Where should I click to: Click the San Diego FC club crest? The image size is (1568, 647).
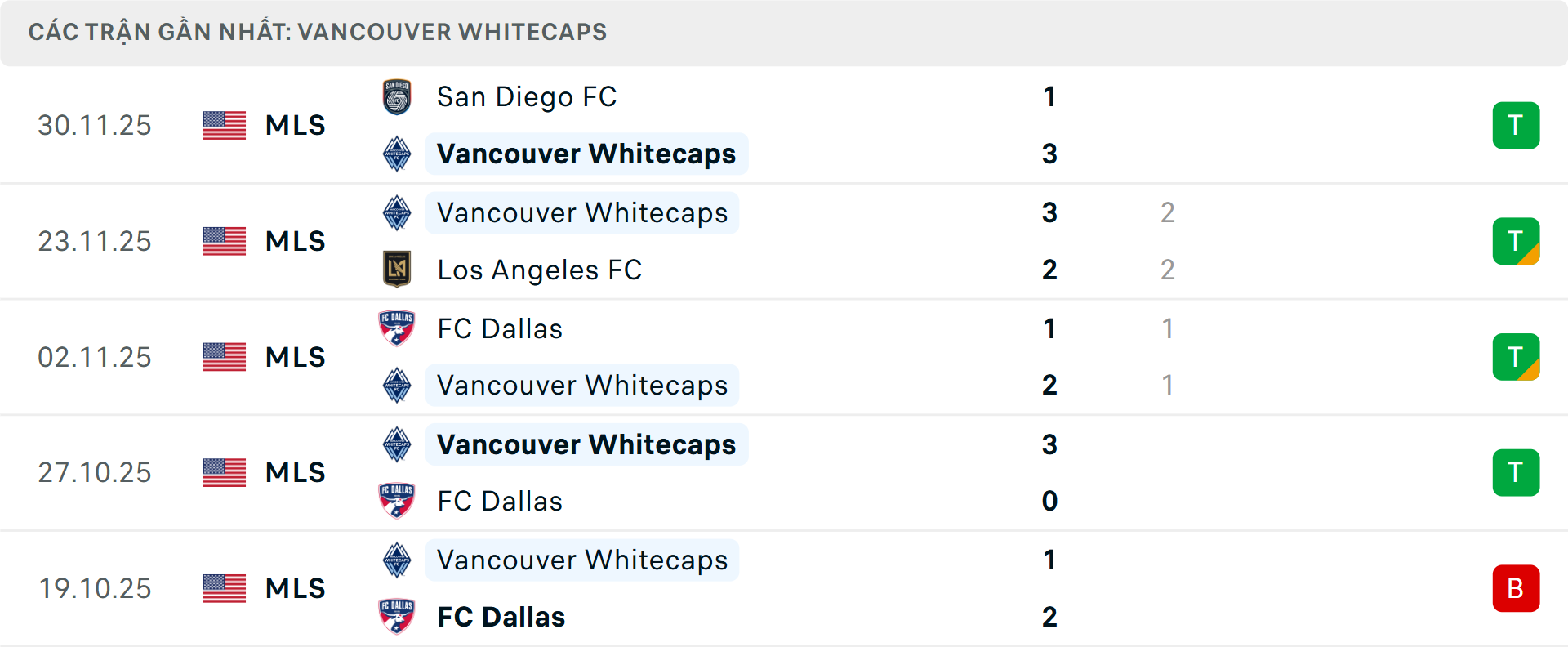coord(397,96)
